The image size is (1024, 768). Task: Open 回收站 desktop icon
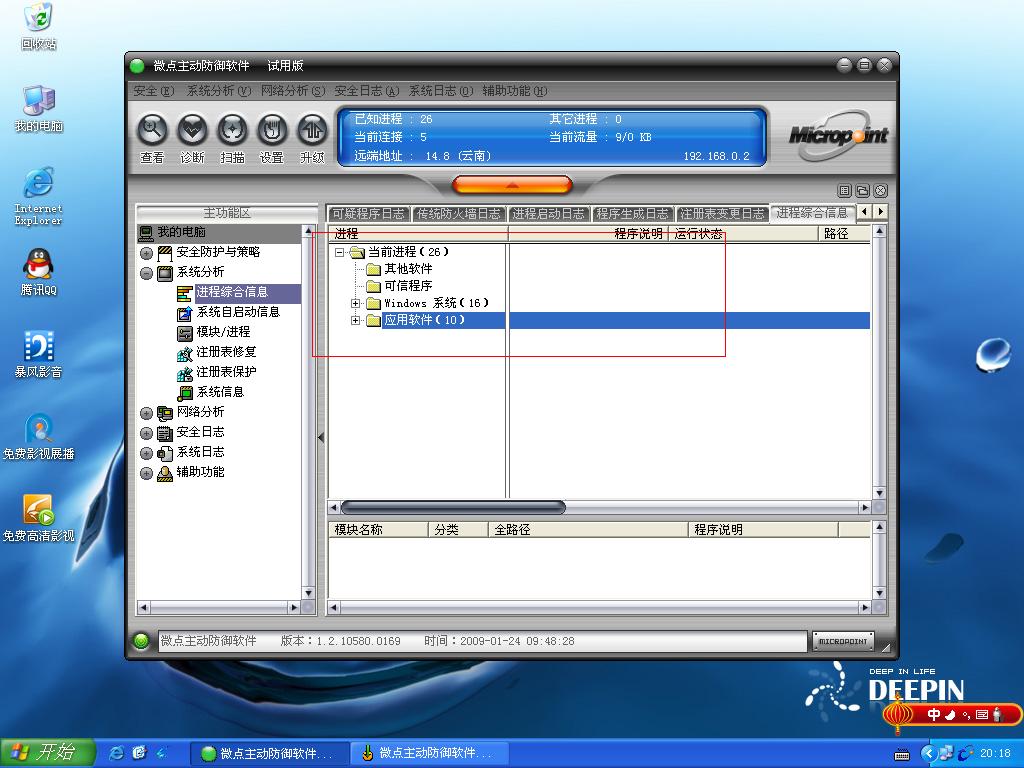[39, 27]
